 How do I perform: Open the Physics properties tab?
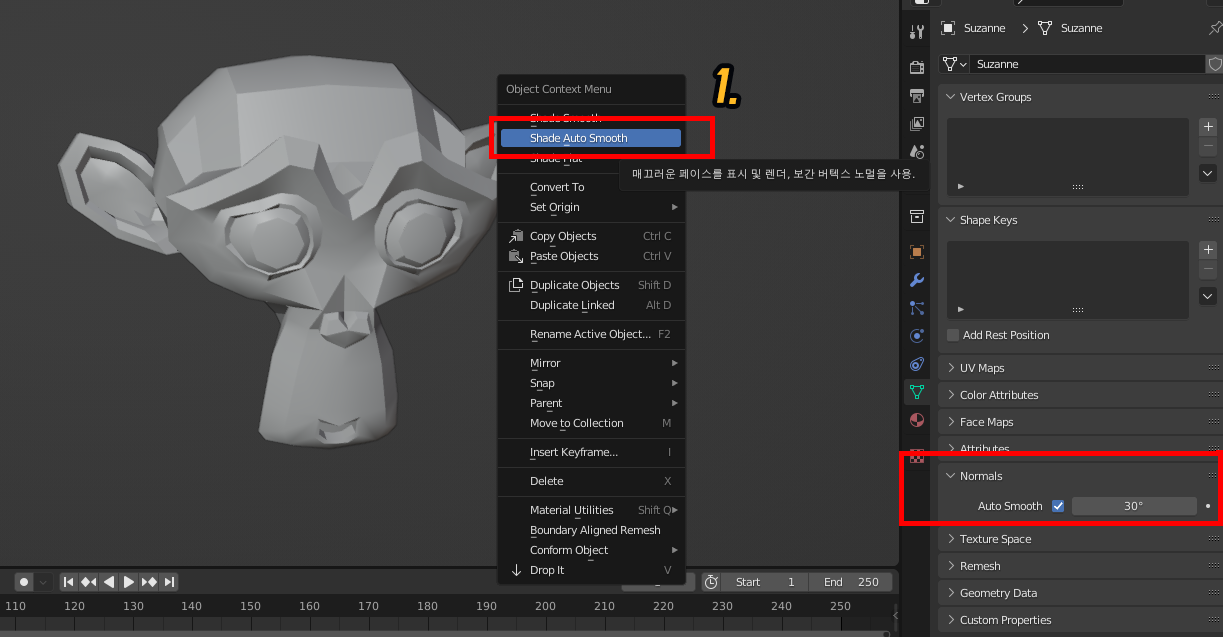(x=916, y=336)
